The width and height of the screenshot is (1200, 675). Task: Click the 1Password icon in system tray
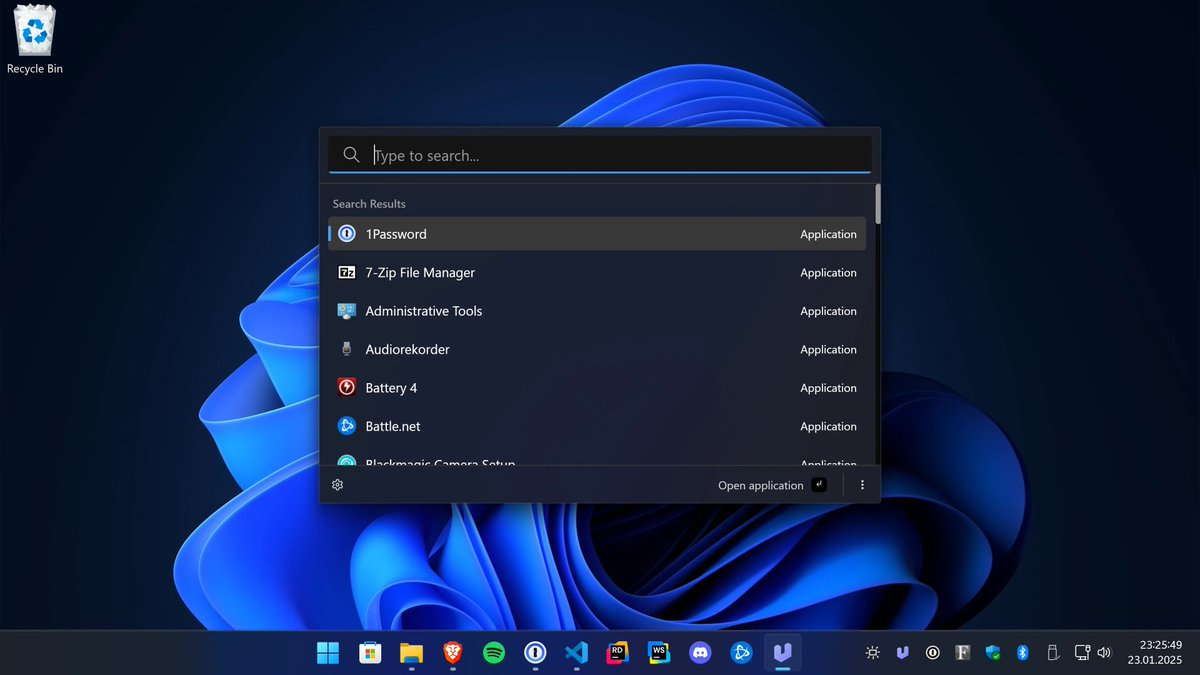pyautogui.click(x=933, y=653)
